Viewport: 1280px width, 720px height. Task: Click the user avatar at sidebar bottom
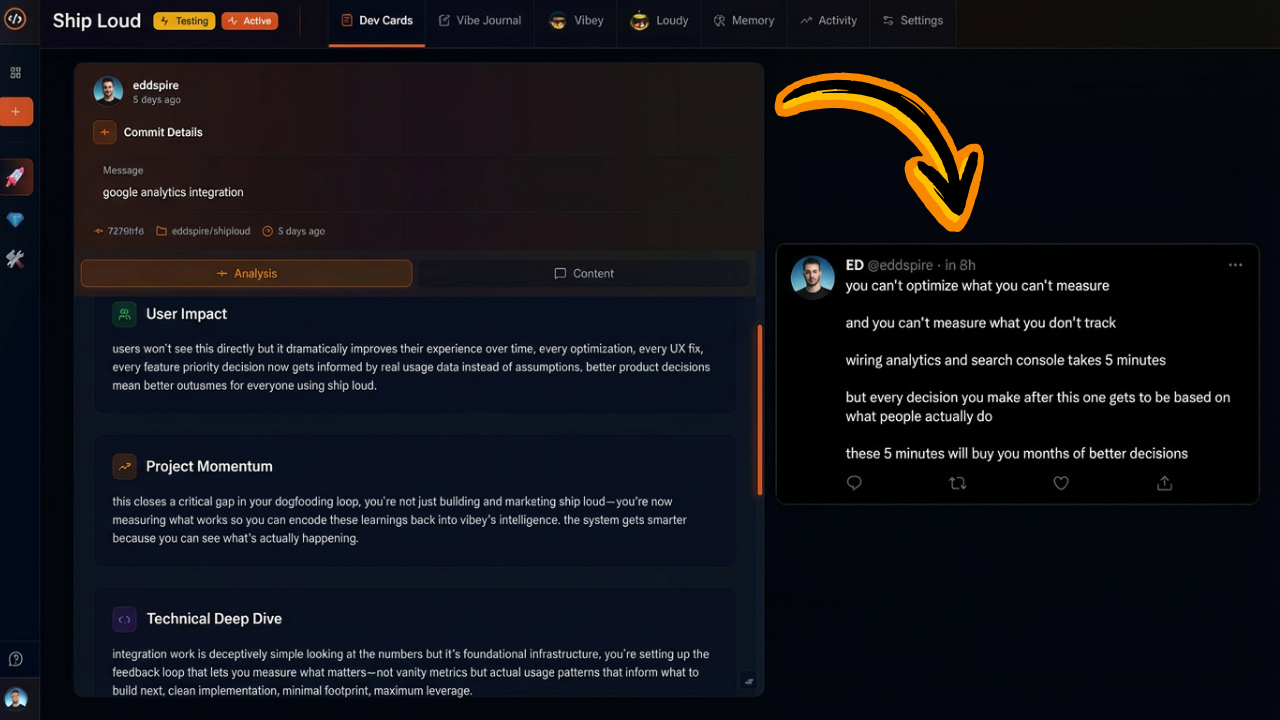pos(15,698)
